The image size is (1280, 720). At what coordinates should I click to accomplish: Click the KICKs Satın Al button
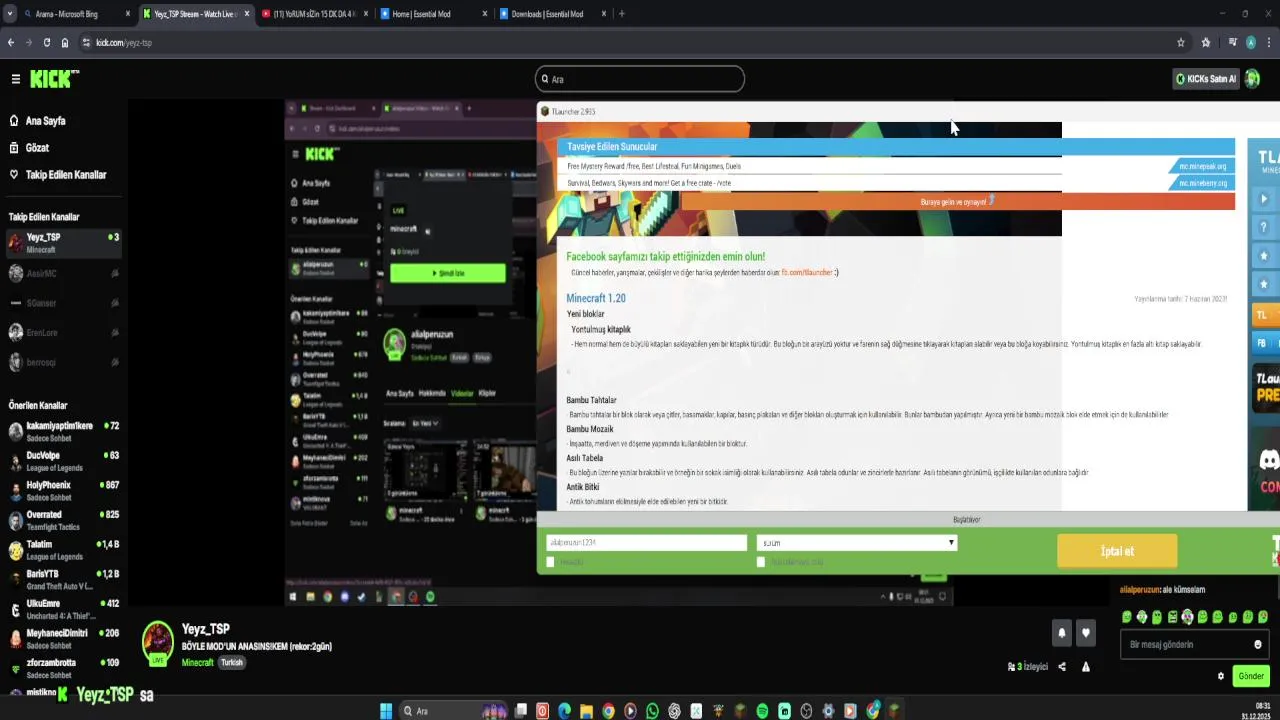1205,79
